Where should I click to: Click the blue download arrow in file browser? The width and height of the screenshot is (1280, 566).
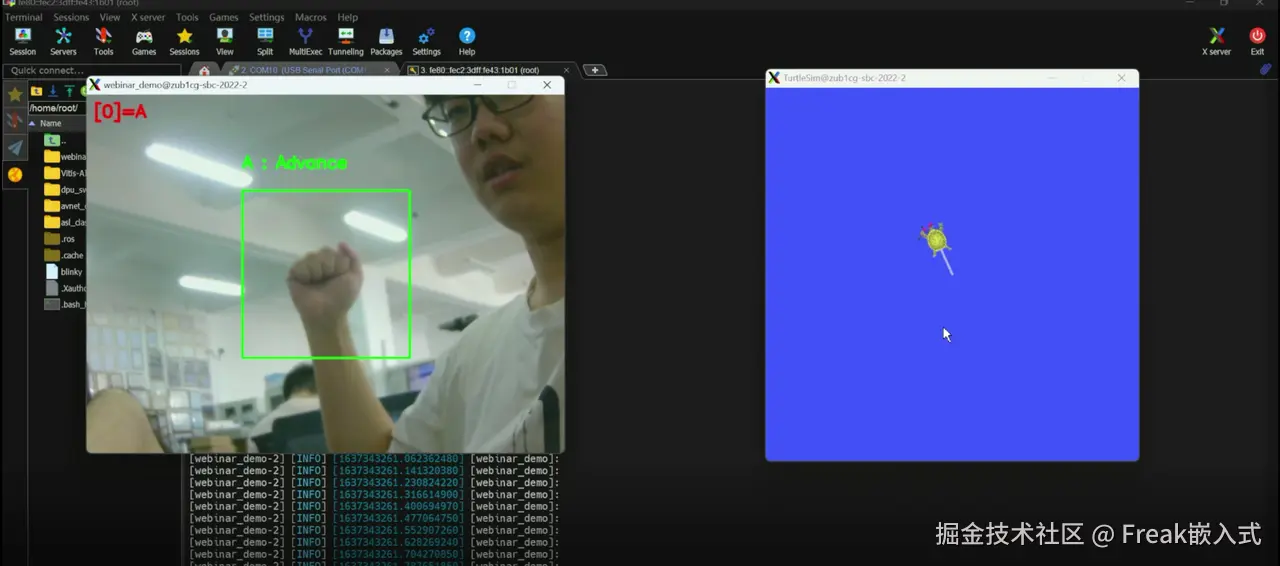pyautogui.click(x=52, y=91)
